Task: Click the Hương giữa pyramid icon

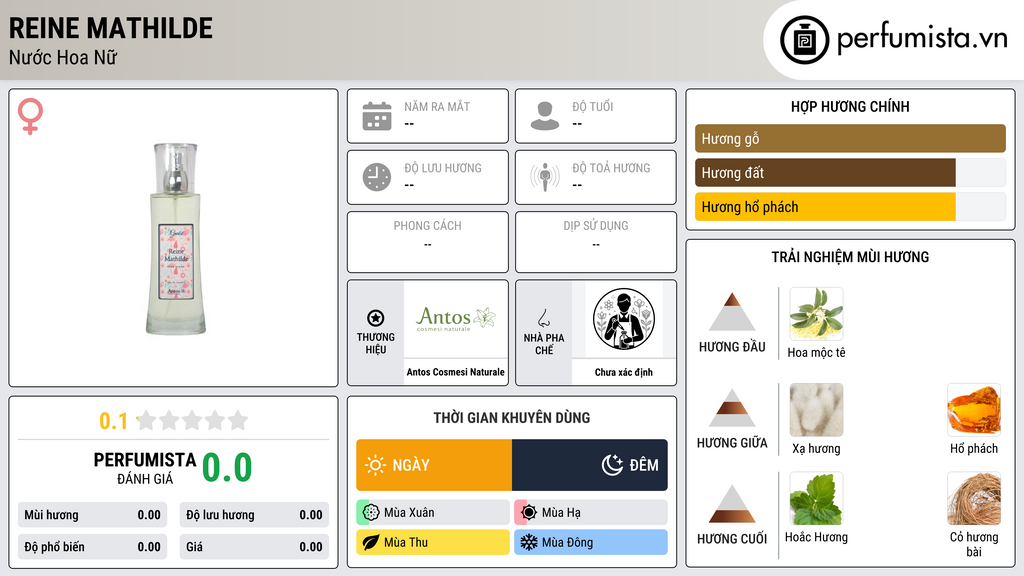Action: point(732,408)
